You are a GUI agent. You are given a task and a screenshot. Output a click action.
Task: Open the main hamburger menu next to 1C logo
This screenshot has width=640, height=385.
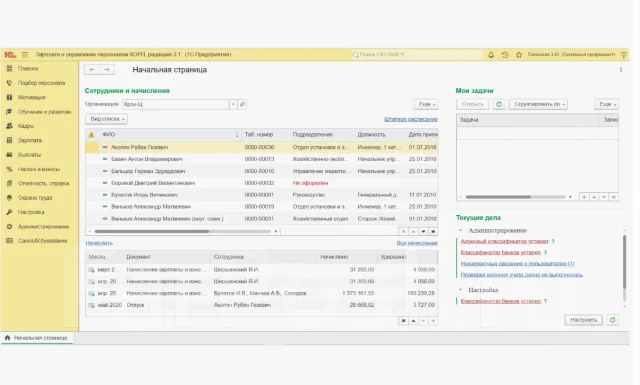25,54
